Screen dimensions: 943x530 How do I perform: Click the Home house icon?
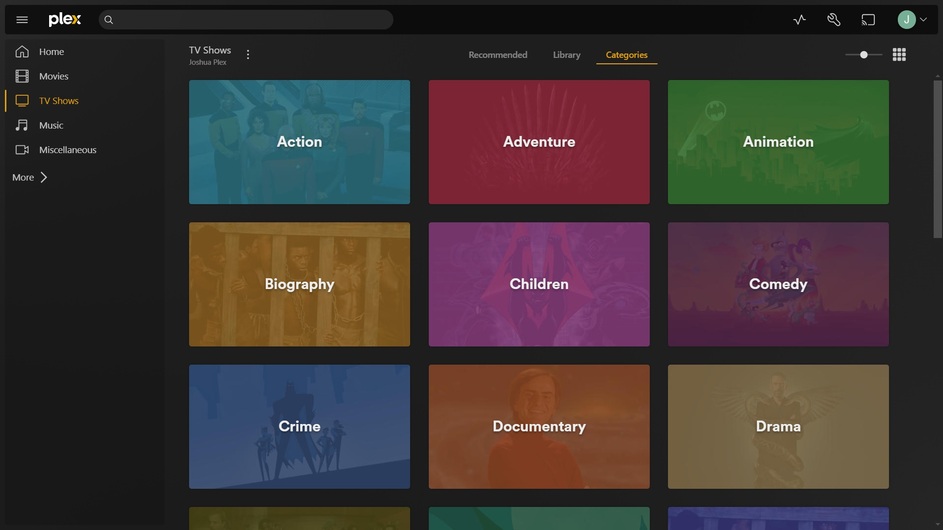pyautogui.click(x=22, y=52)
